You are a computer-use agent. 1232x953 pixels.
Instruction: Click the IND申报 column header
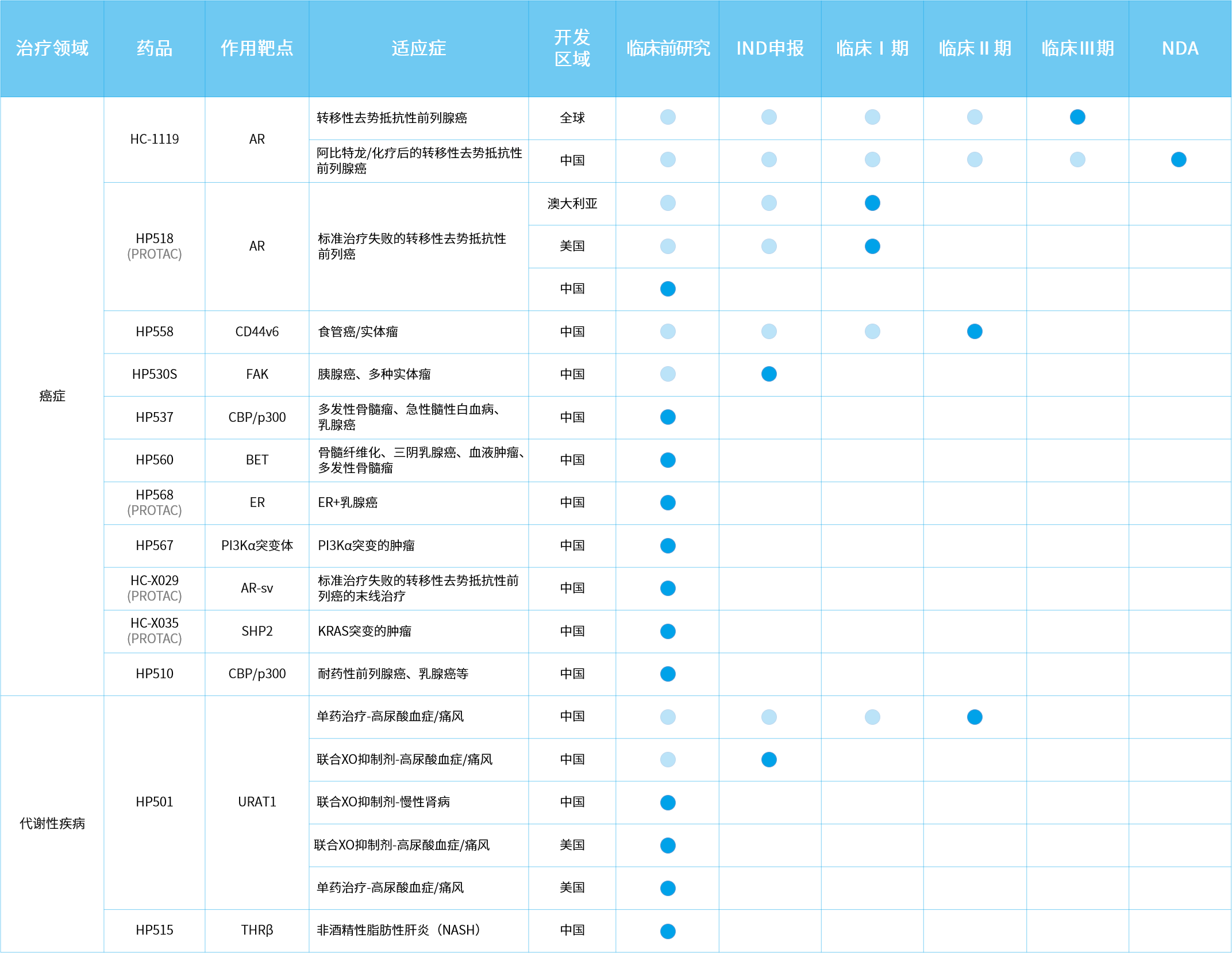770,48
